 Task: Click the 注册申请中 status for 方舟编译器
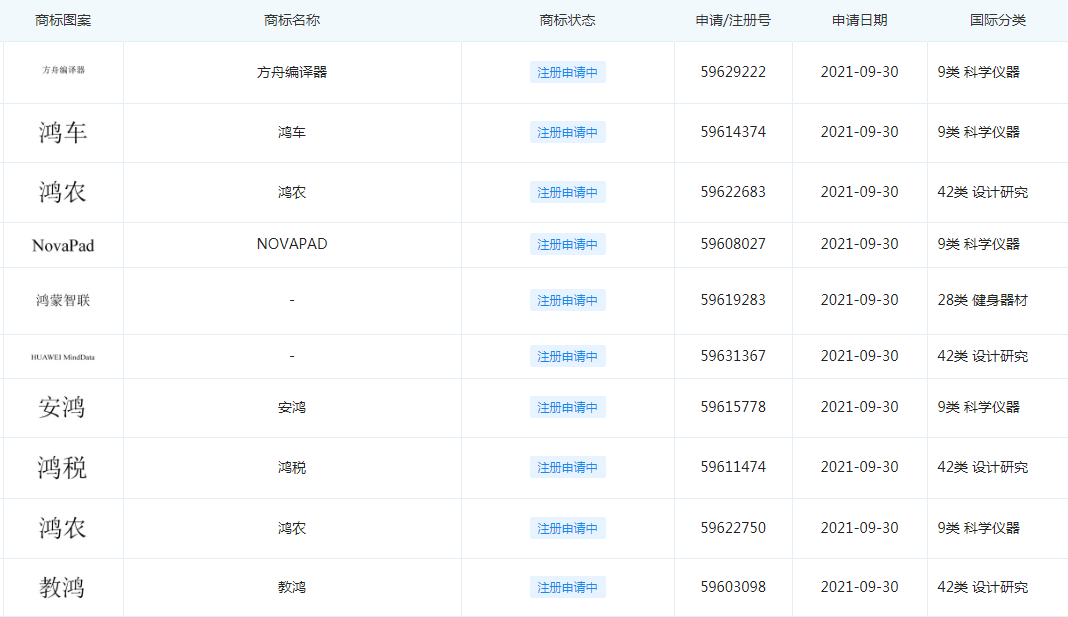[567, 72]
